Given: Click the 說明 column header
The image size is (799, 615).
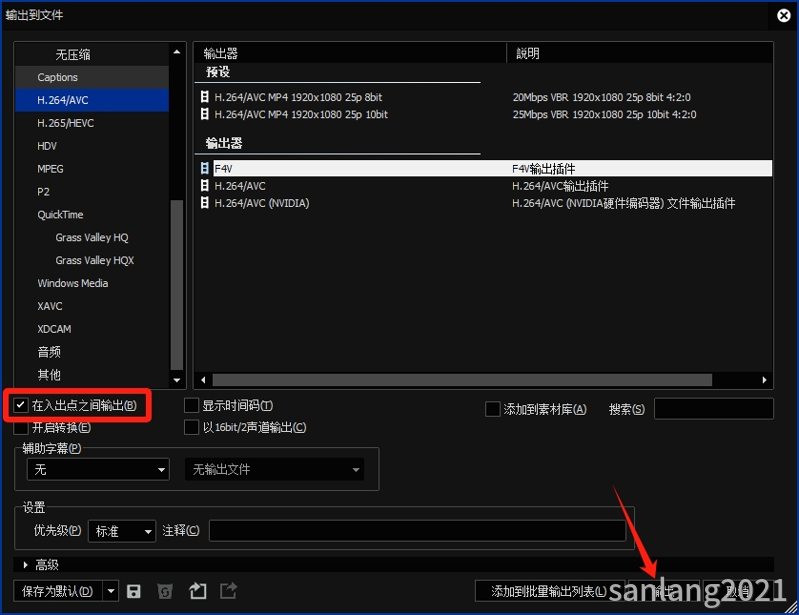Looking at the screenshot, I should pyautogui.click(x=640, y=53).
